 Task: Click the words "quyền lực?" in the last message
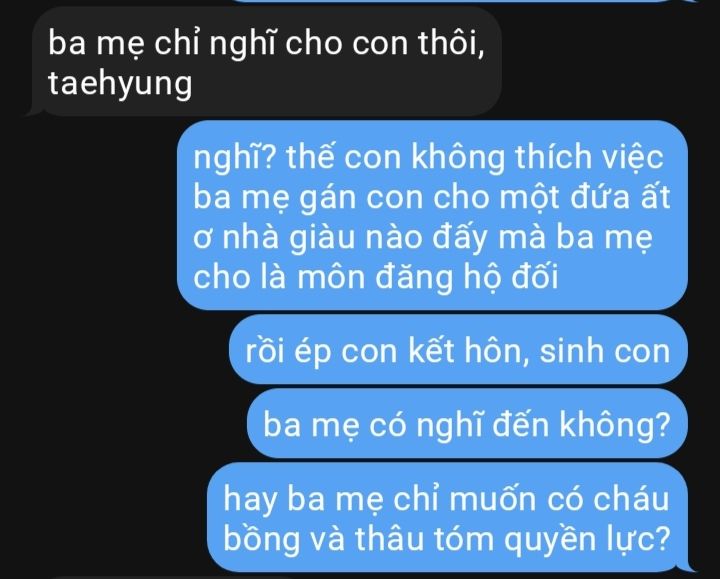click(x=587, y=538)
